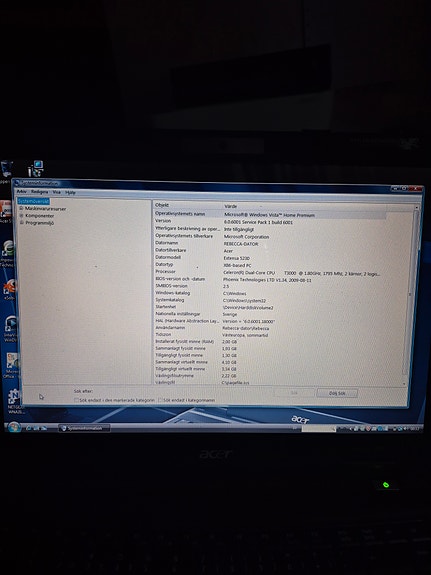The width and height of the screenshot is (431, 575).
Task: Enable Sök endast i den markerade kategorin
Action: coord(77,400)
